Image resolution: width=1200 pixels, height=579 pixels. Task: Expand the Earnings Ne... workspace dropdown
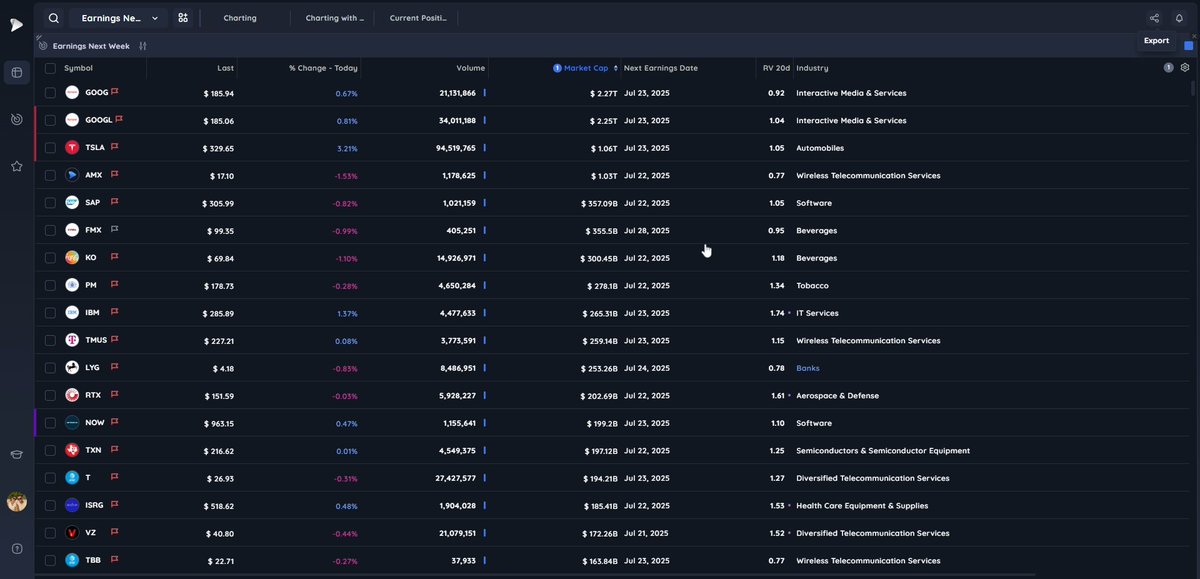119,18
